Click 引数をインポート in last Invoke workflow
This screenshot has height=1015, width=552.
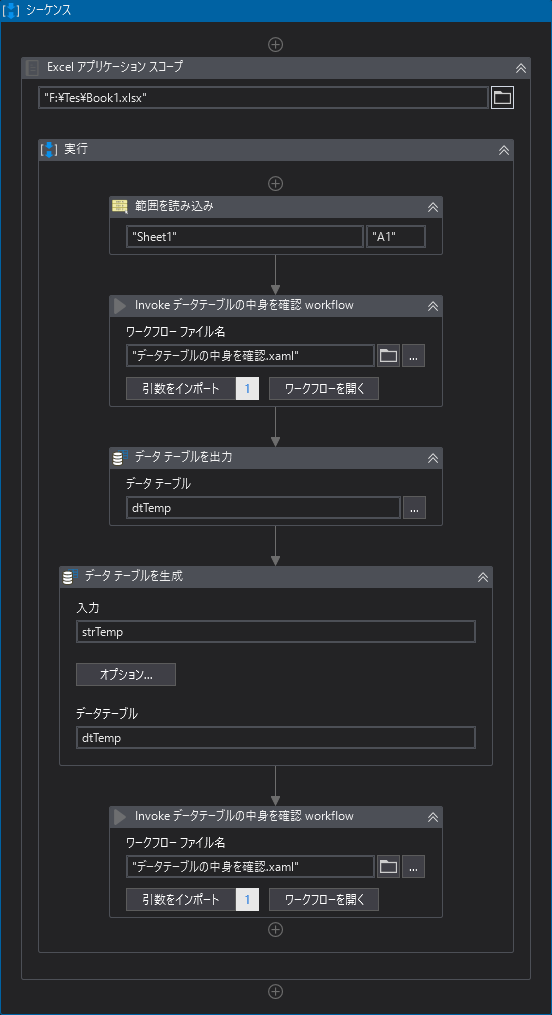point(181,900)
